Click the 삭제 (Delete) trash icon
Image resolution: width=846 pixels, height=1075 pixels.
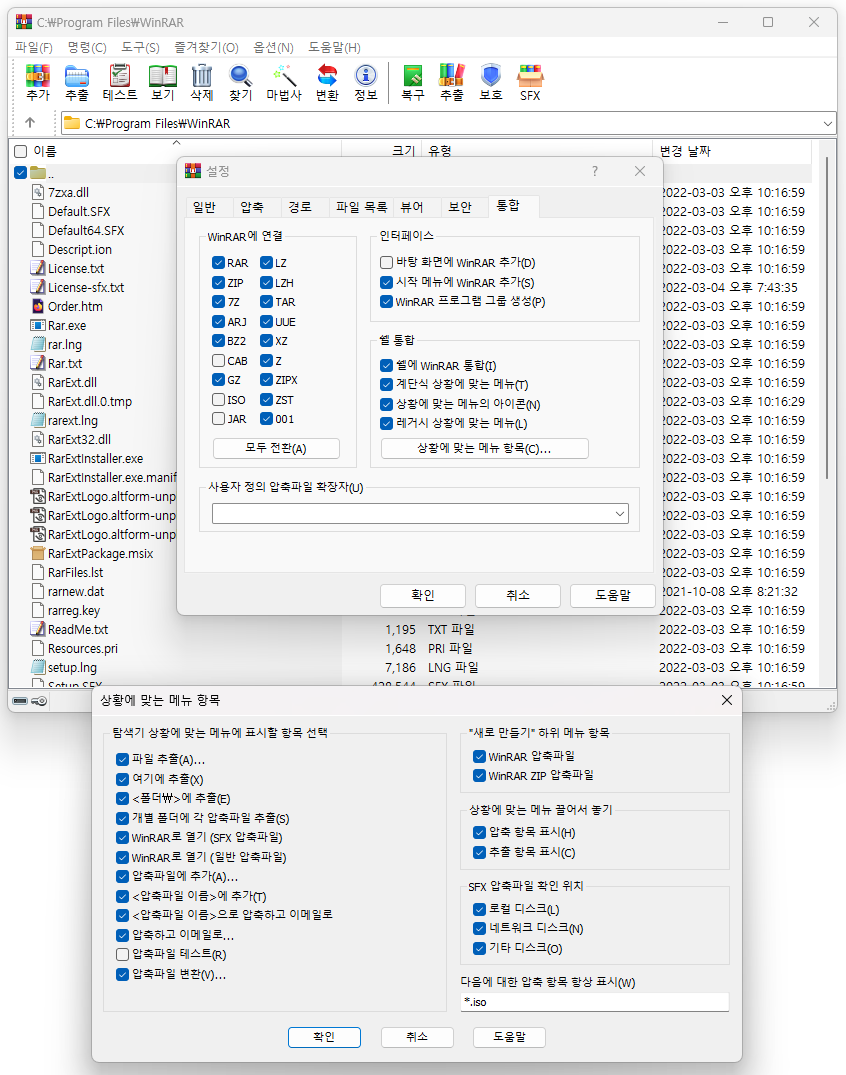coord(202,82)
